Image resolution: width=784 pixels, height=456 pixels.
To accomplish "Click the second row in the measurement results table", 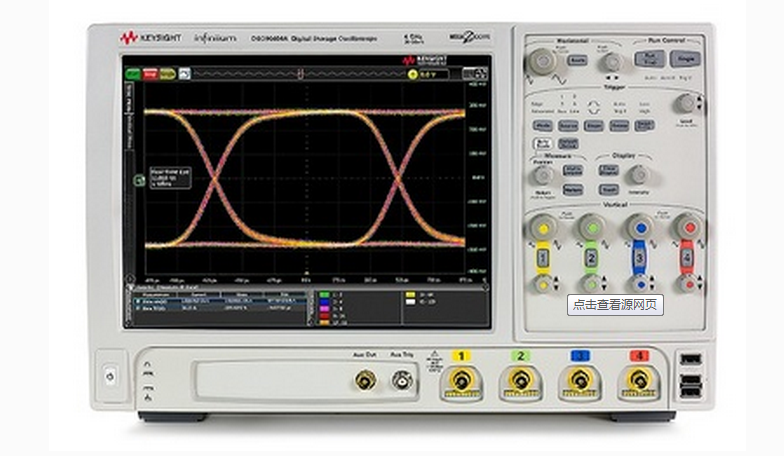I will 219,308.
